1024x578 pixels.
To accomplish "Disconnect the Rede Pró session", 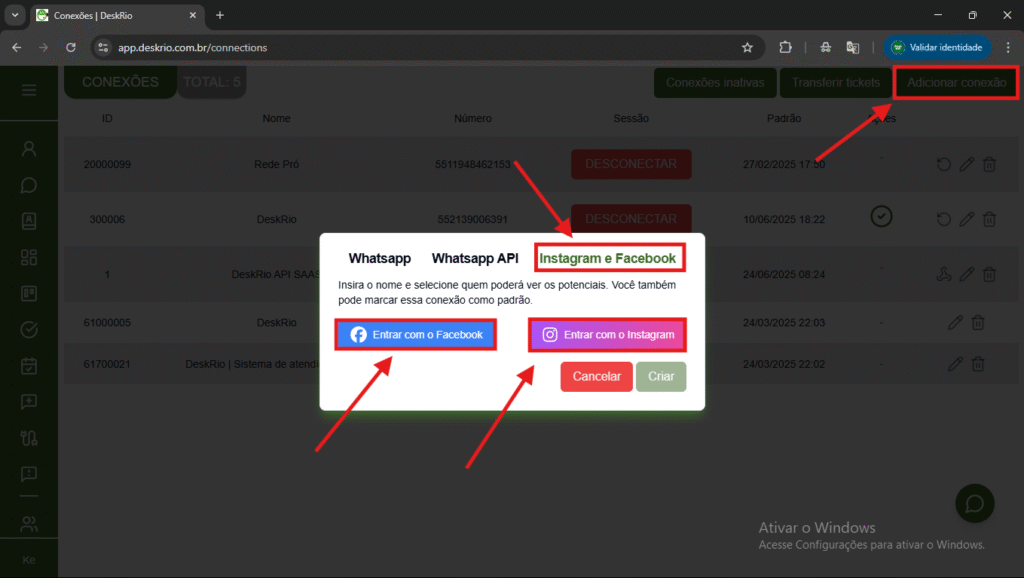I will click(631, 164).
